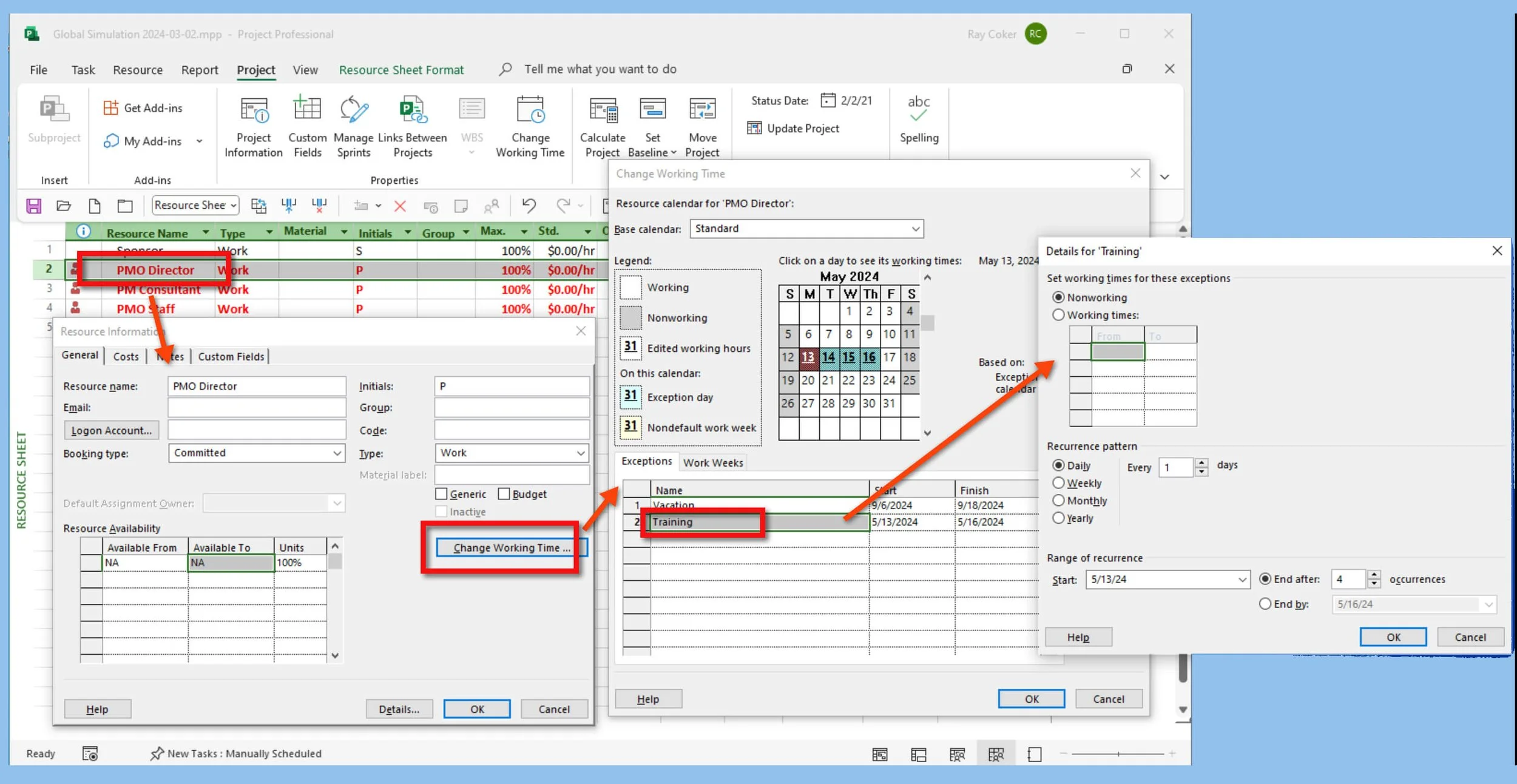Click the Manage Sprints icon
This screenshot has width=1517, height=784.
(x=353, y=110)
